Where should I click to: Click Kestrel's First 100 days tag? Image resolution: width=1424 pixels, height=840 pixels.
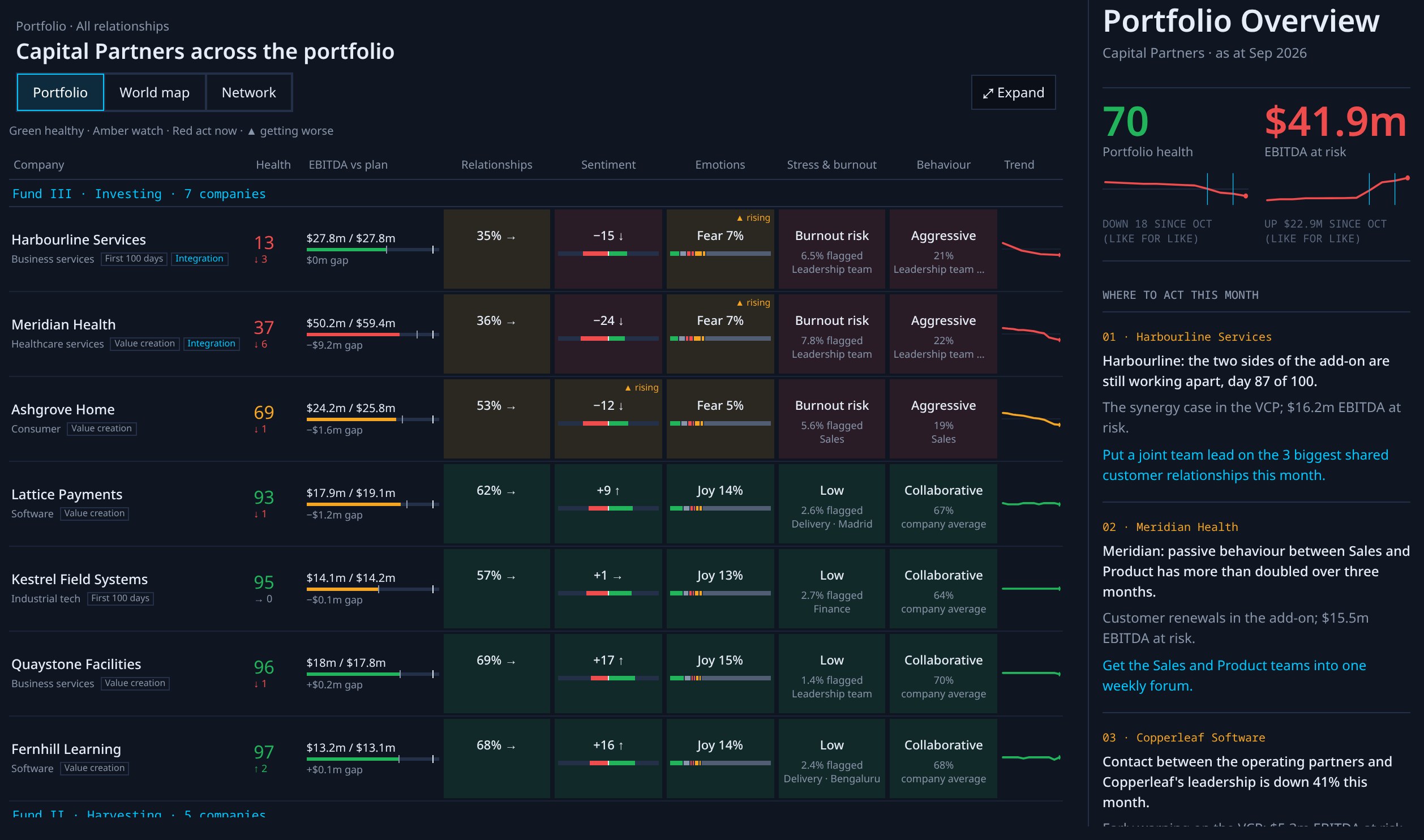click(121, 598)
